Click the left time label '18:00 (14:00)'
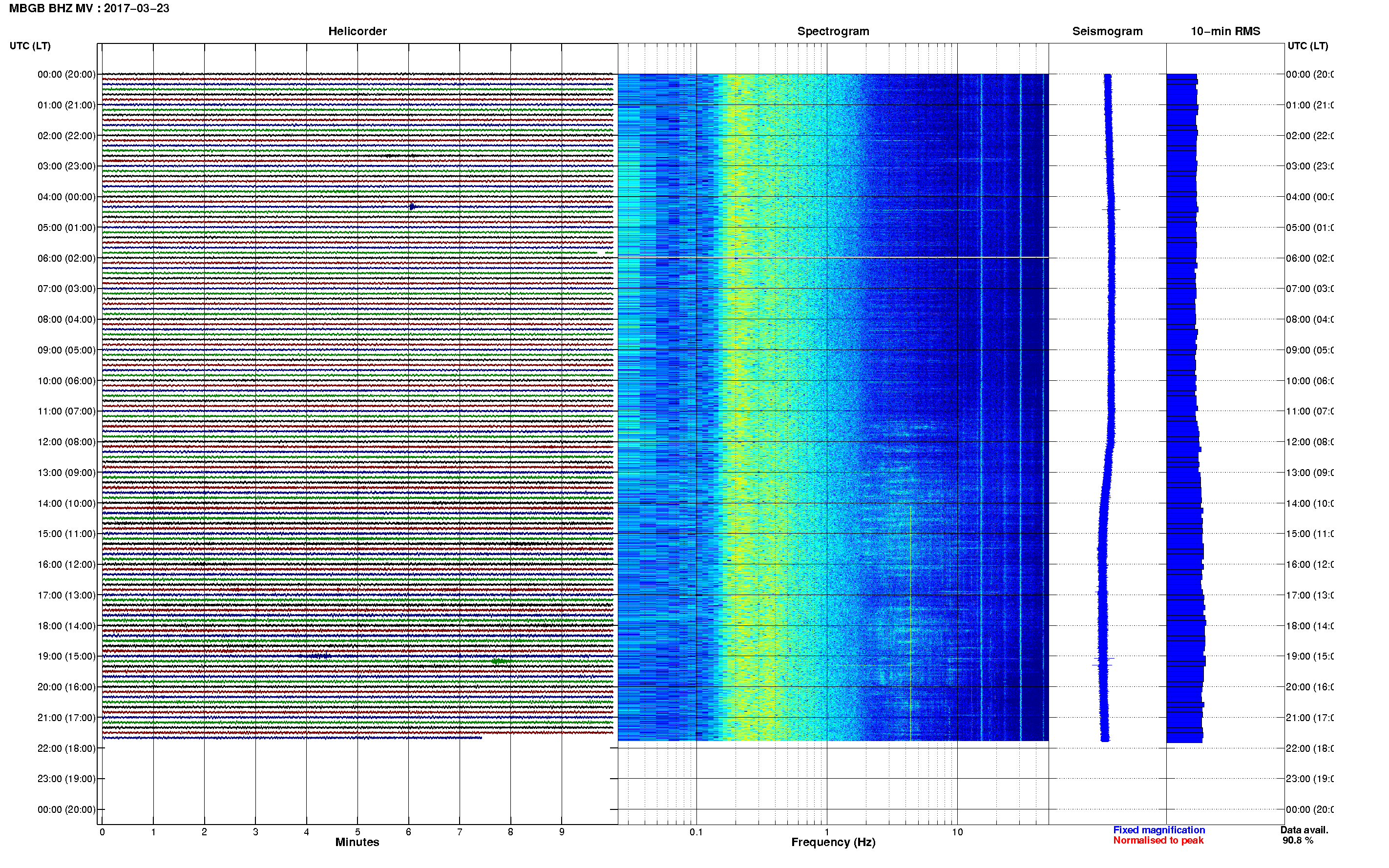 [x=66, y=626]
